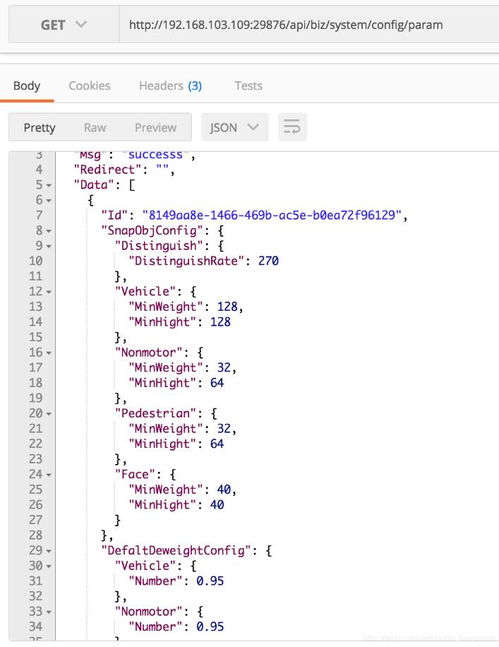This screenshot has height=647, width=499.
Task: Click the "Redirect" key on line 4
Action: click(108, 170)
